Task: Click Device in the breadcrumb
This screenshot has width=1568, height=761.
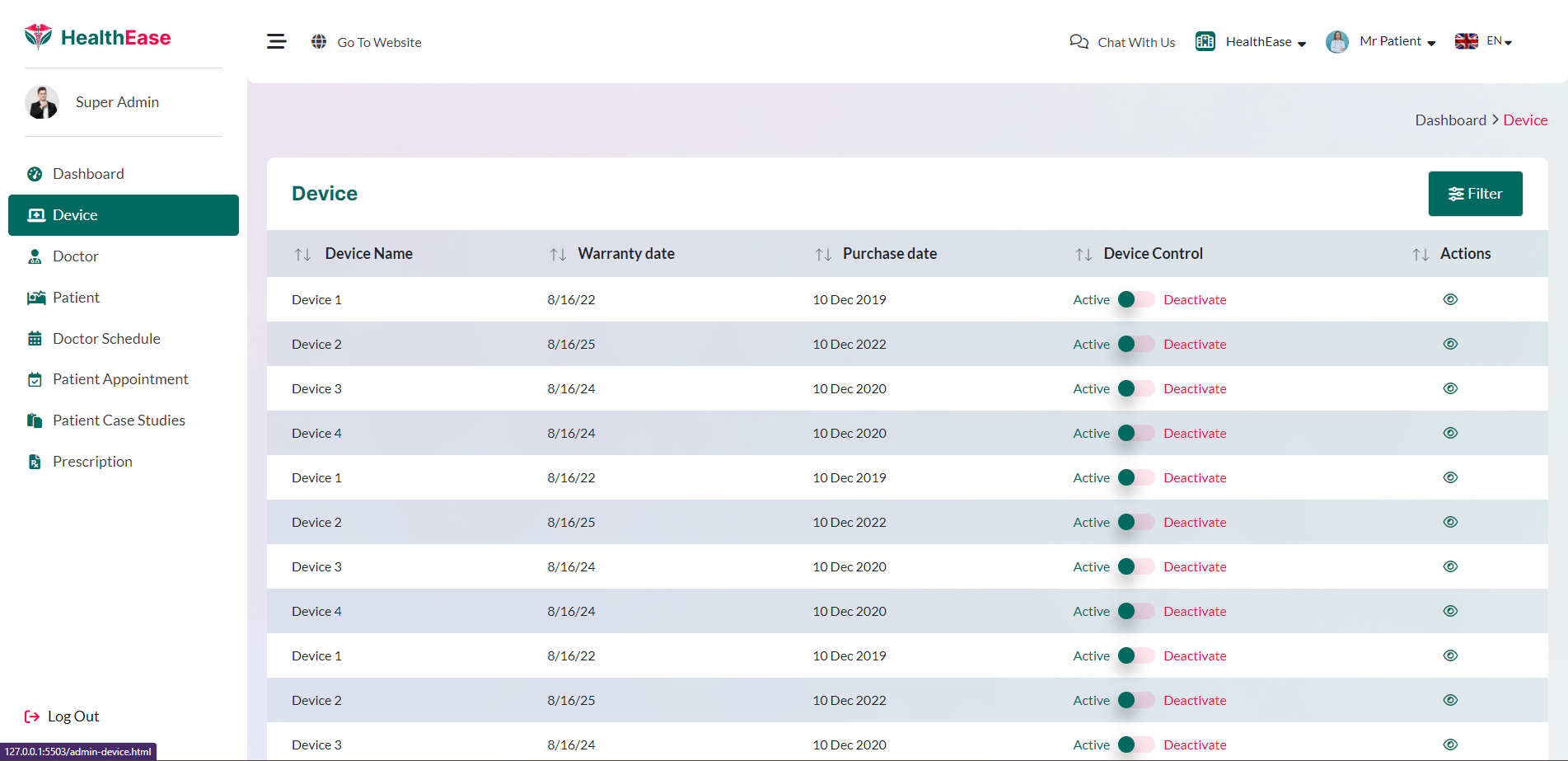Action: [1525, 120]
